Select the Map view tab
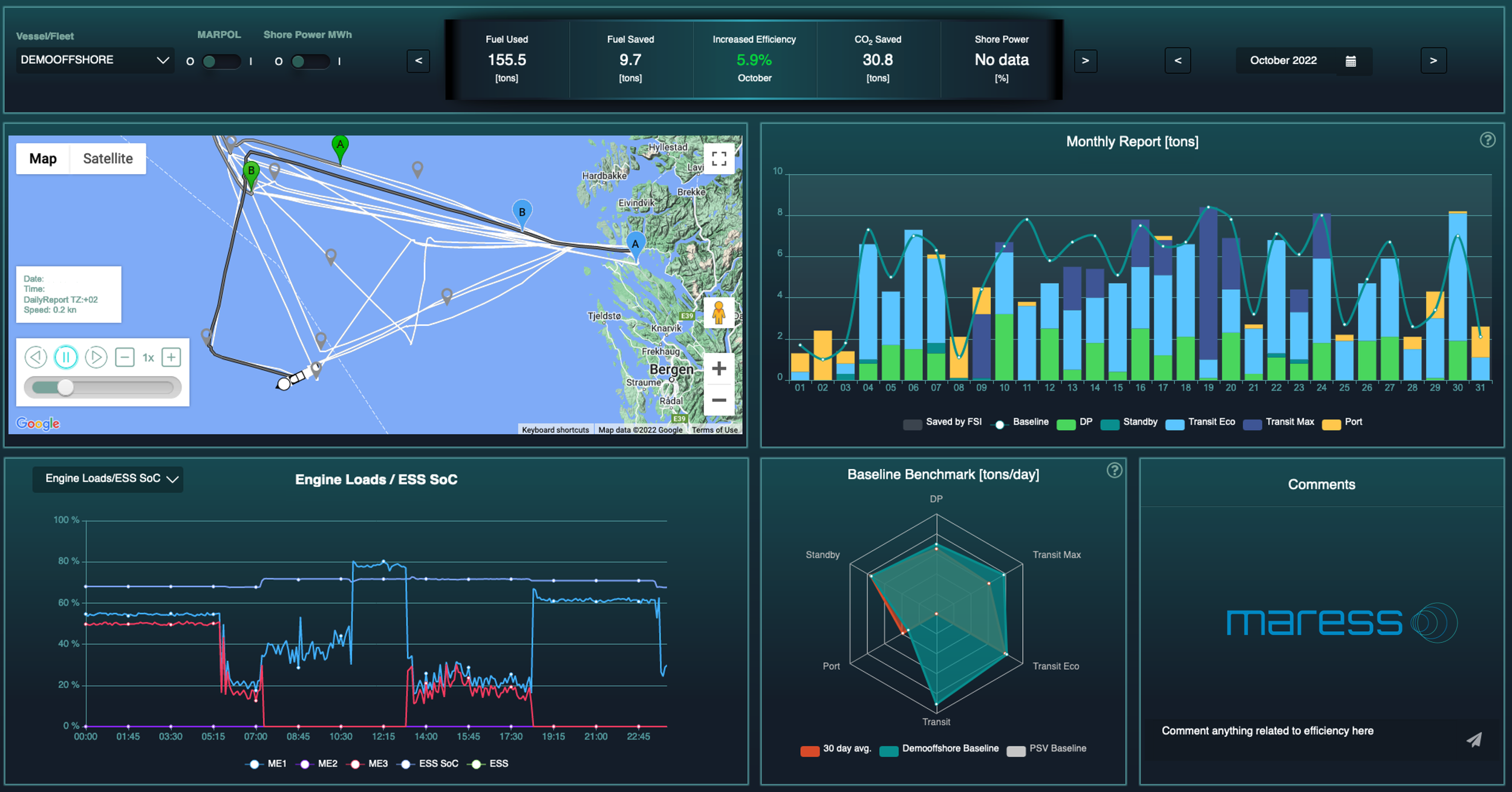Image resolution: width=1512 pixels, height=792 pixels. tap(42, 158)
